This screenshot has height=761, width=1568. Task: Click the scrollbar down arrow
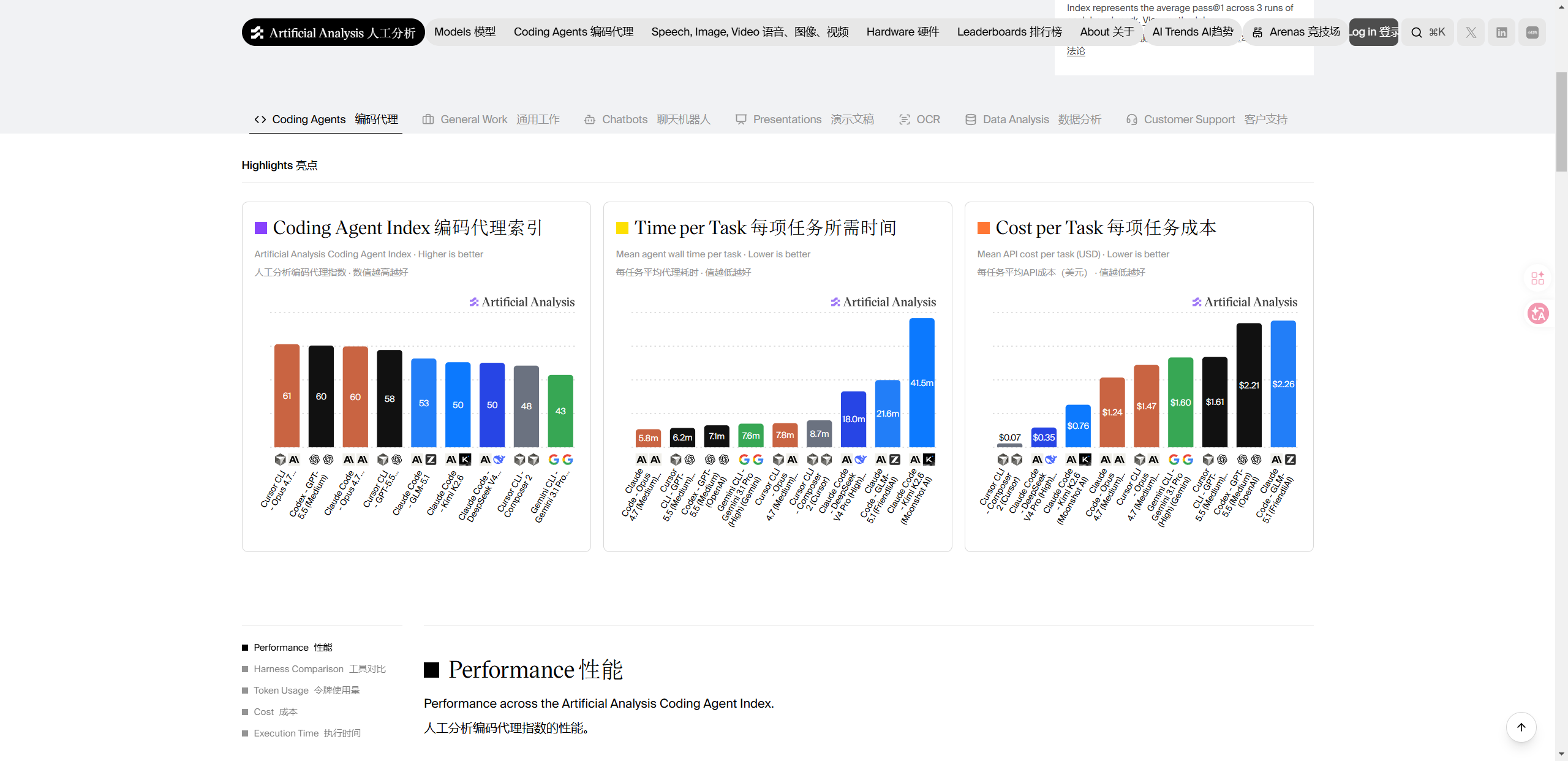[1561, 754]
